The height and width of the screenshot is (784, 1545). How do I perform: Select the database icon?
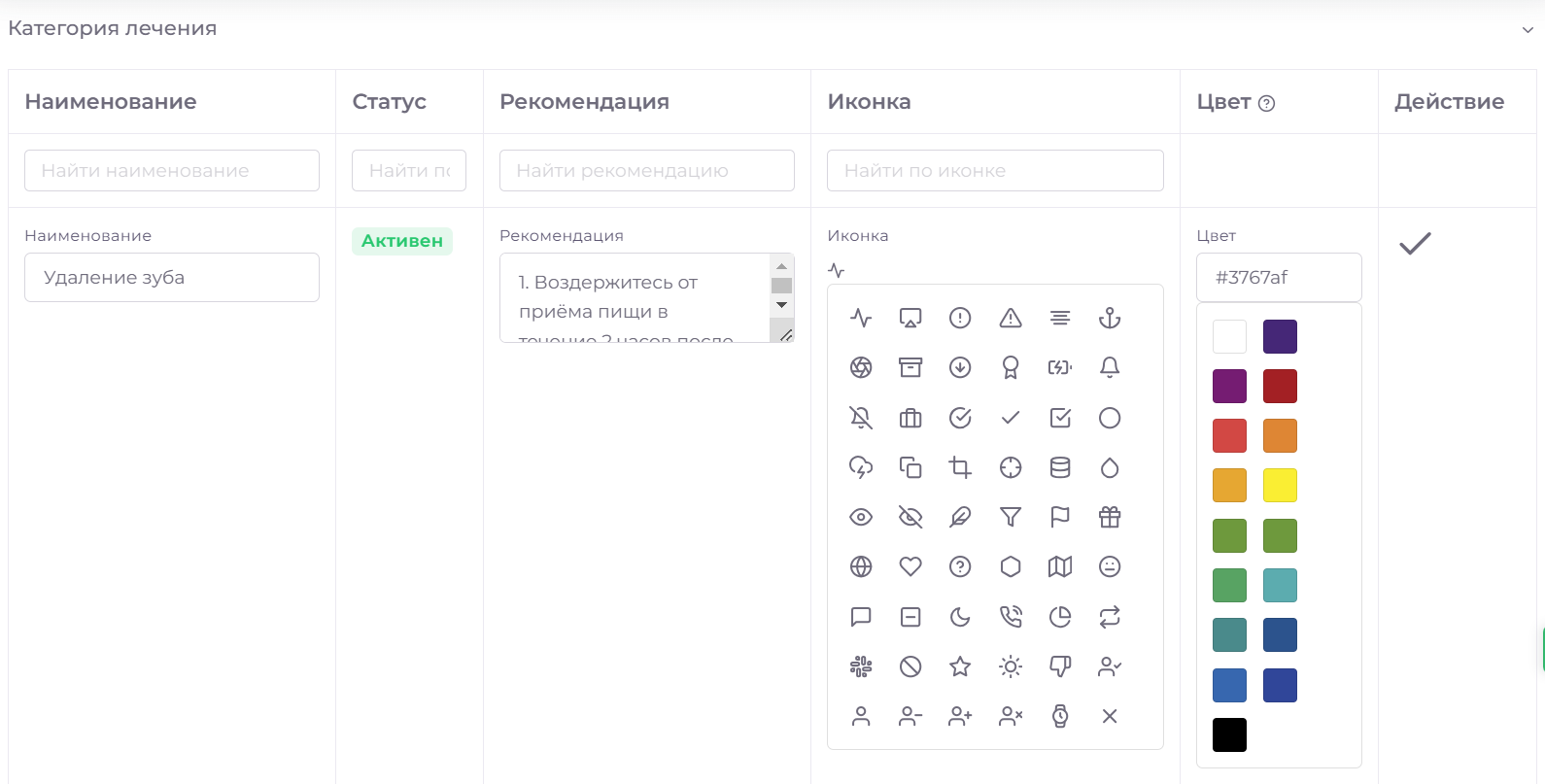(x=1060, y=467)
